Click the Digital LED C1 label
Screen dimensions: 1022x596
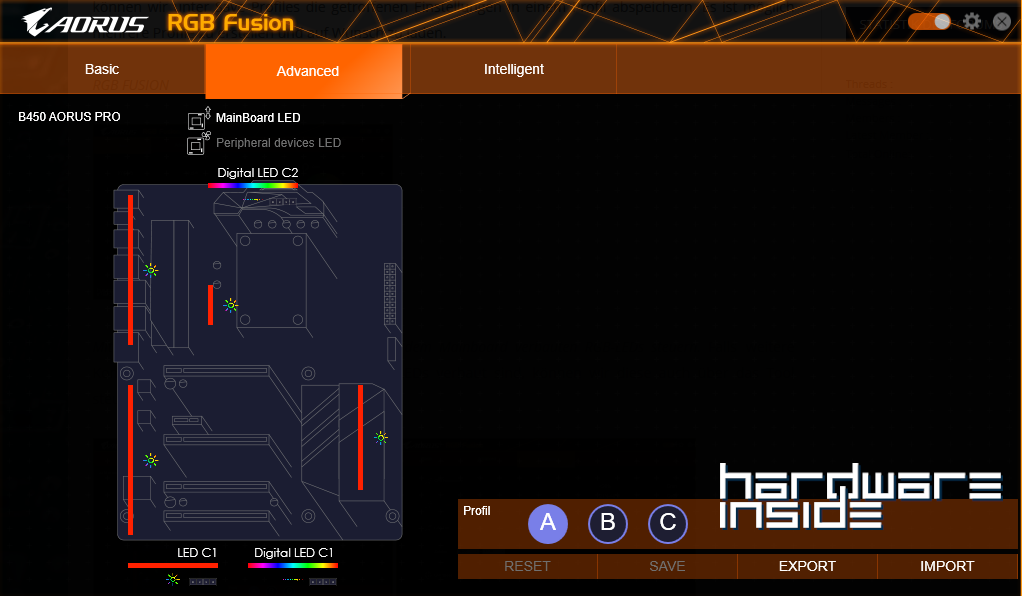(293, 553)
